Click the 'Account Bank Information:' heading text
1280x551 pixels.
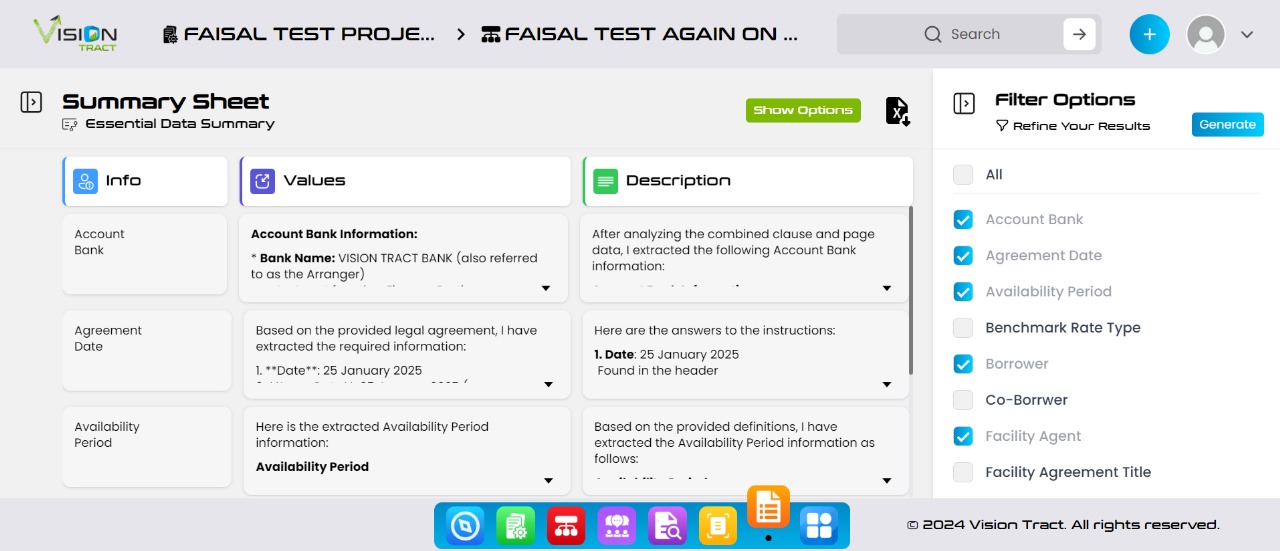click(x=334, y=234)
